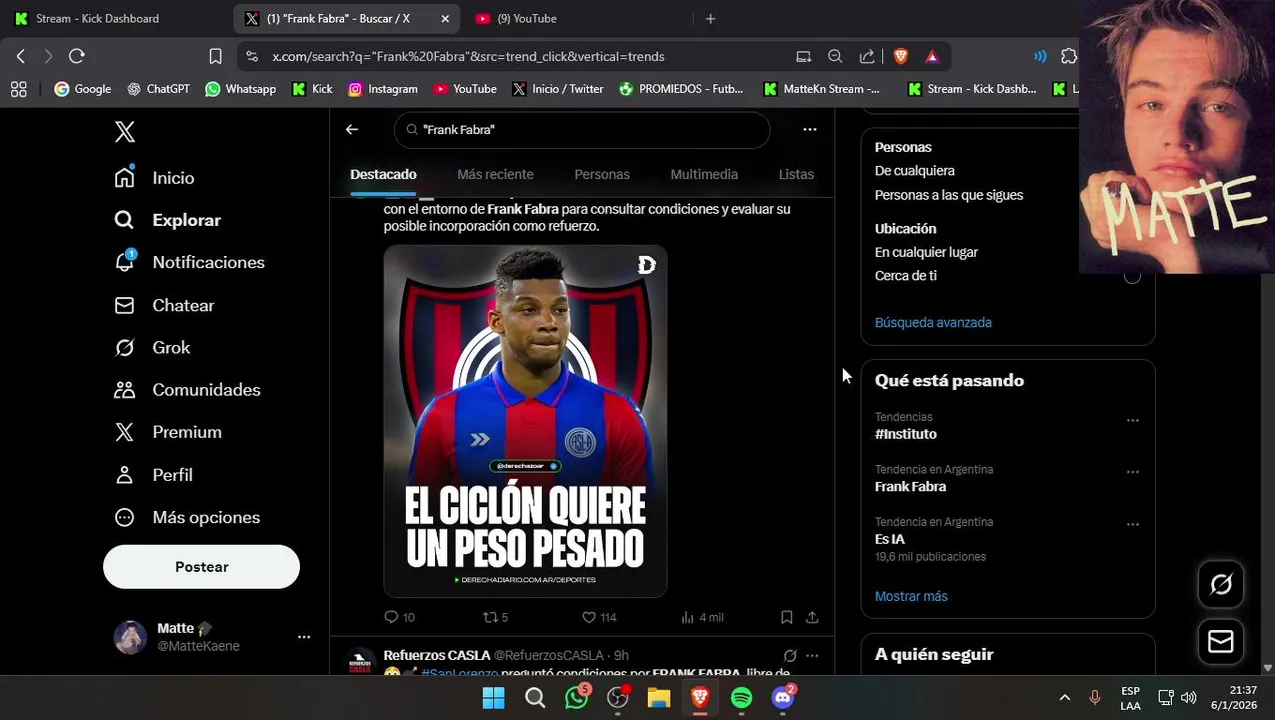Open Notificaciones in sidebar

point(189,262)
